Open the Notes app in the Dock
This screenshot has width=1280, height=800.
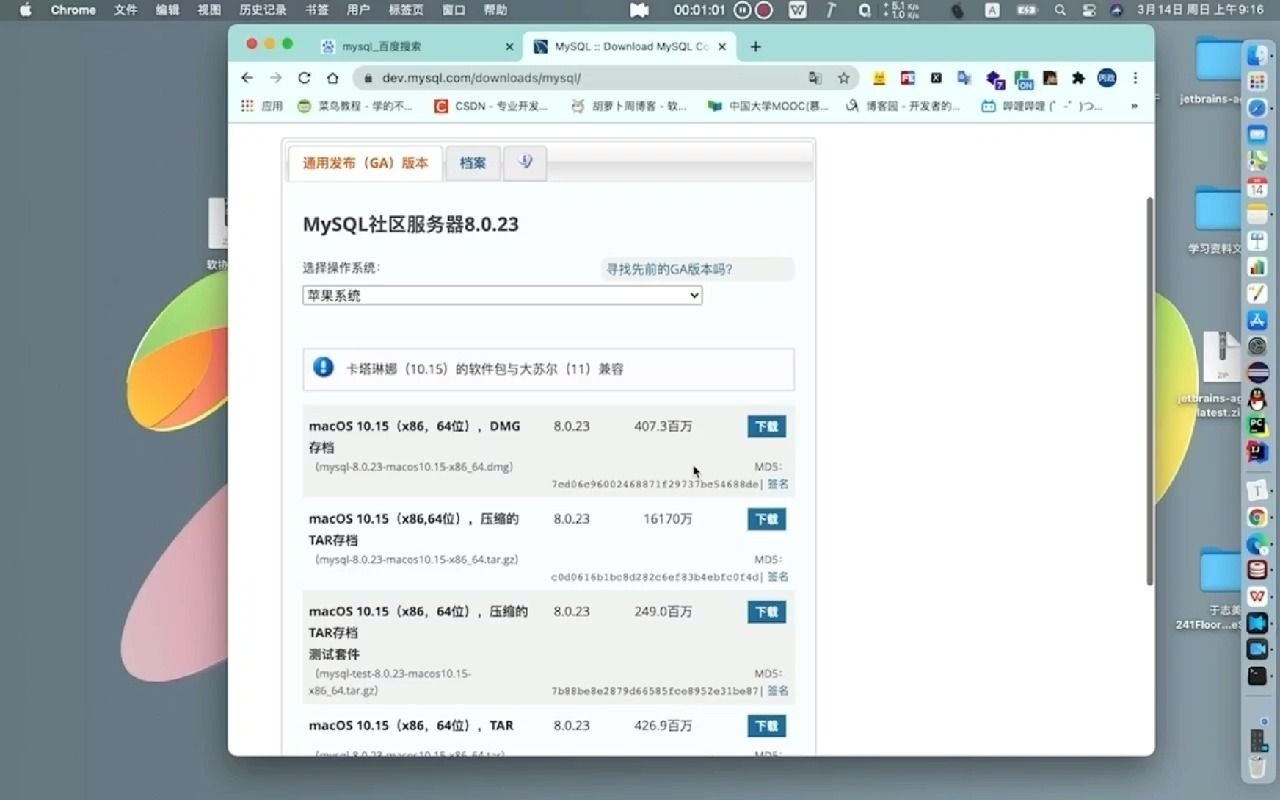pyautogui.click(x=1257, y=213)
